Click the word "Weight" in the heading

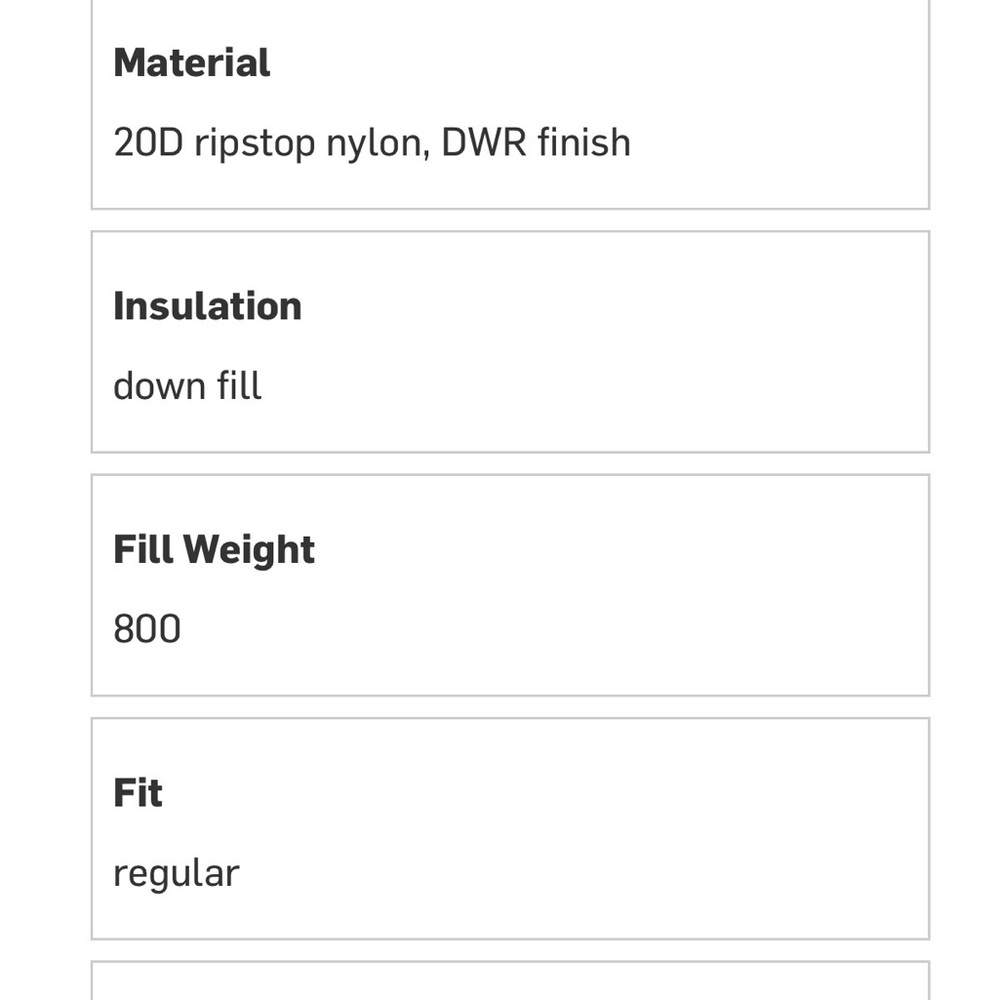tap(249, 549)
